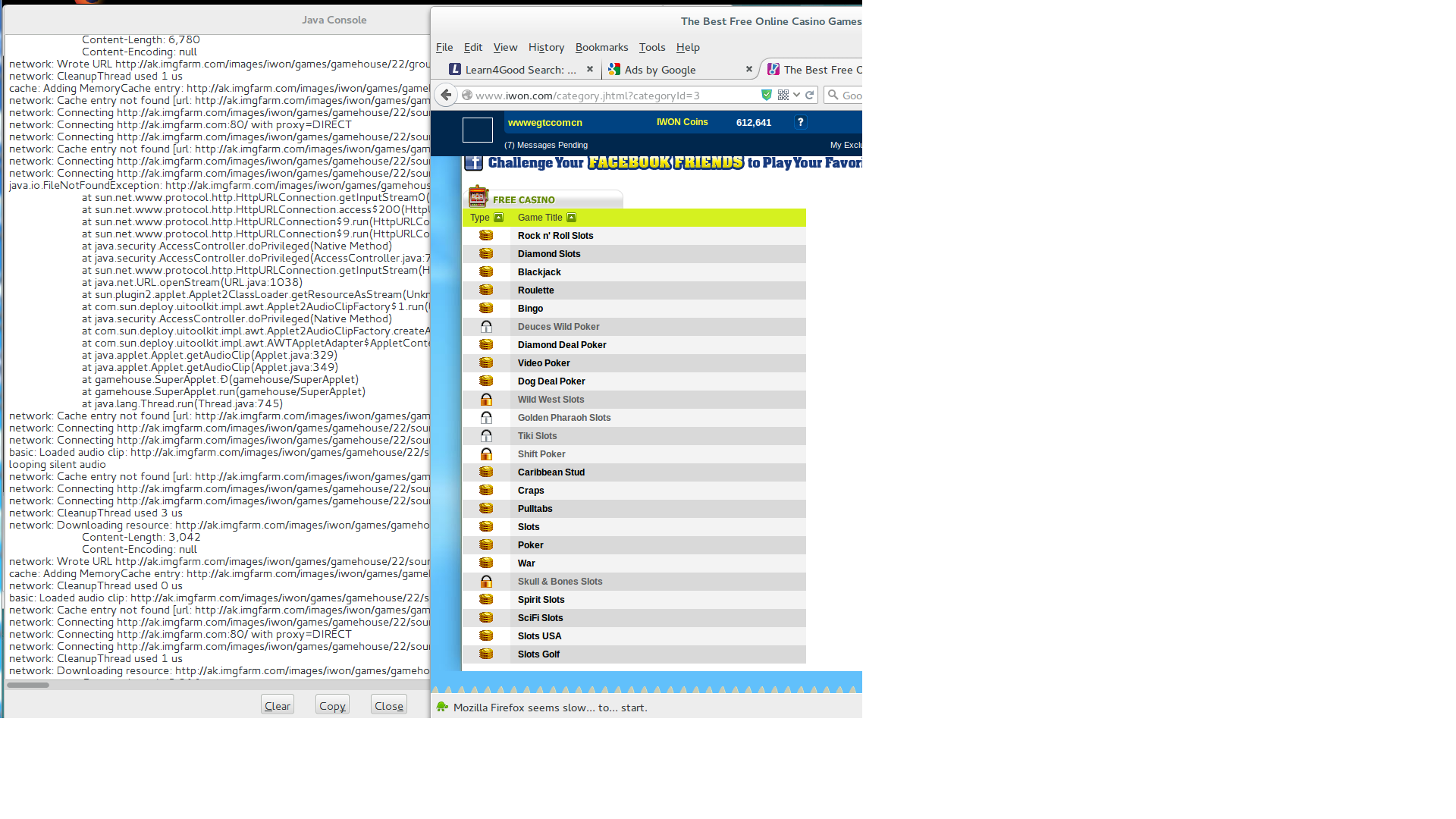This screenshot has height=819, width=1456.
Task: Close the Learn4Good Search tab
Action: pyautogui.click(x=590, y=69)
